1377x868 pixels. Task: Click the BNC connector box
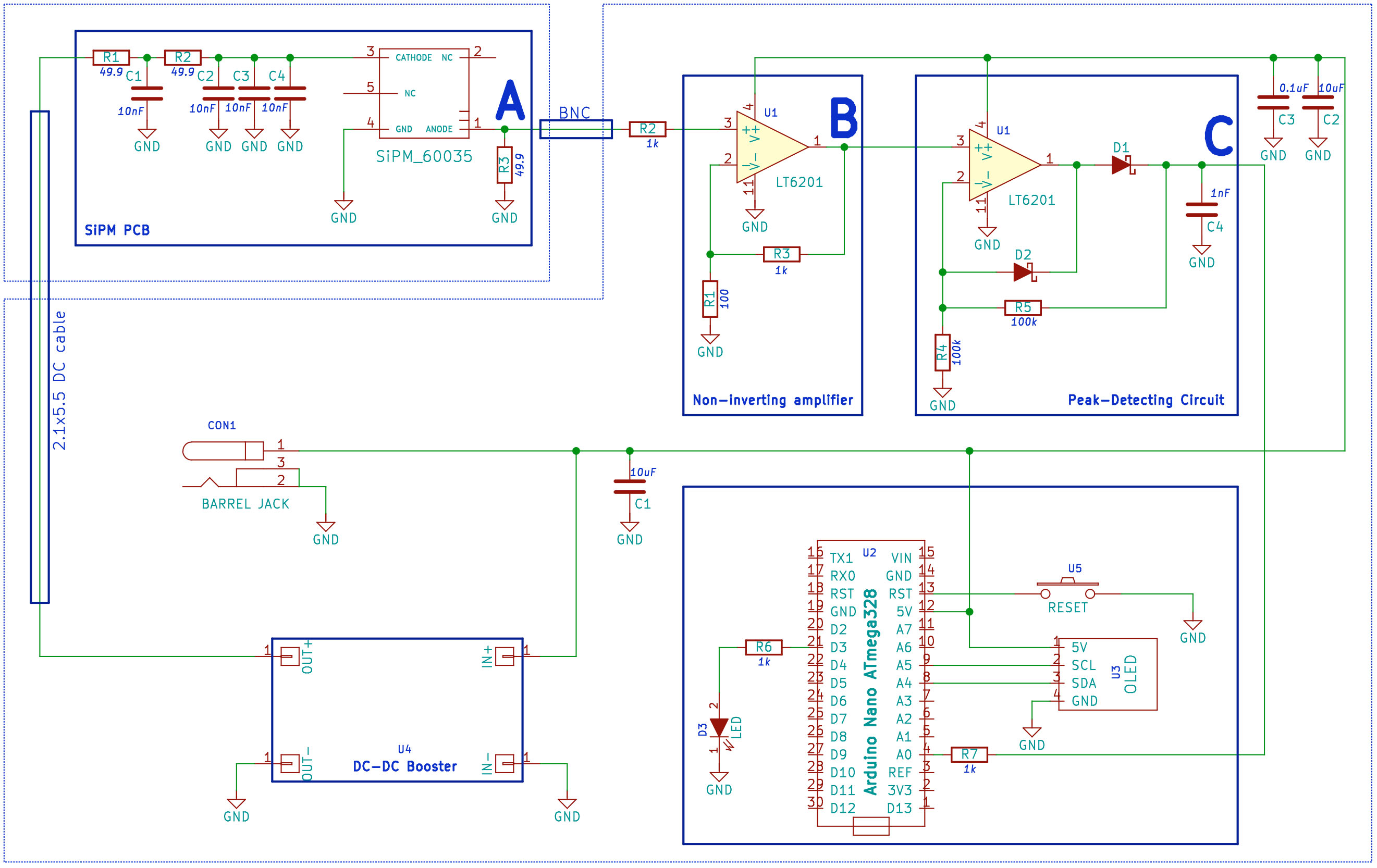pos(576,129)
